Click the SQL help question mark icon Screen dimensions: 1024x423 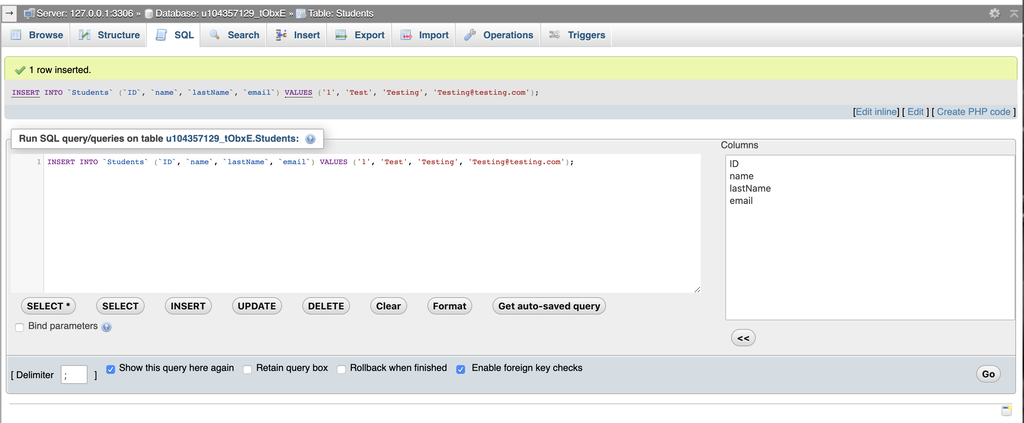[310, 140]
